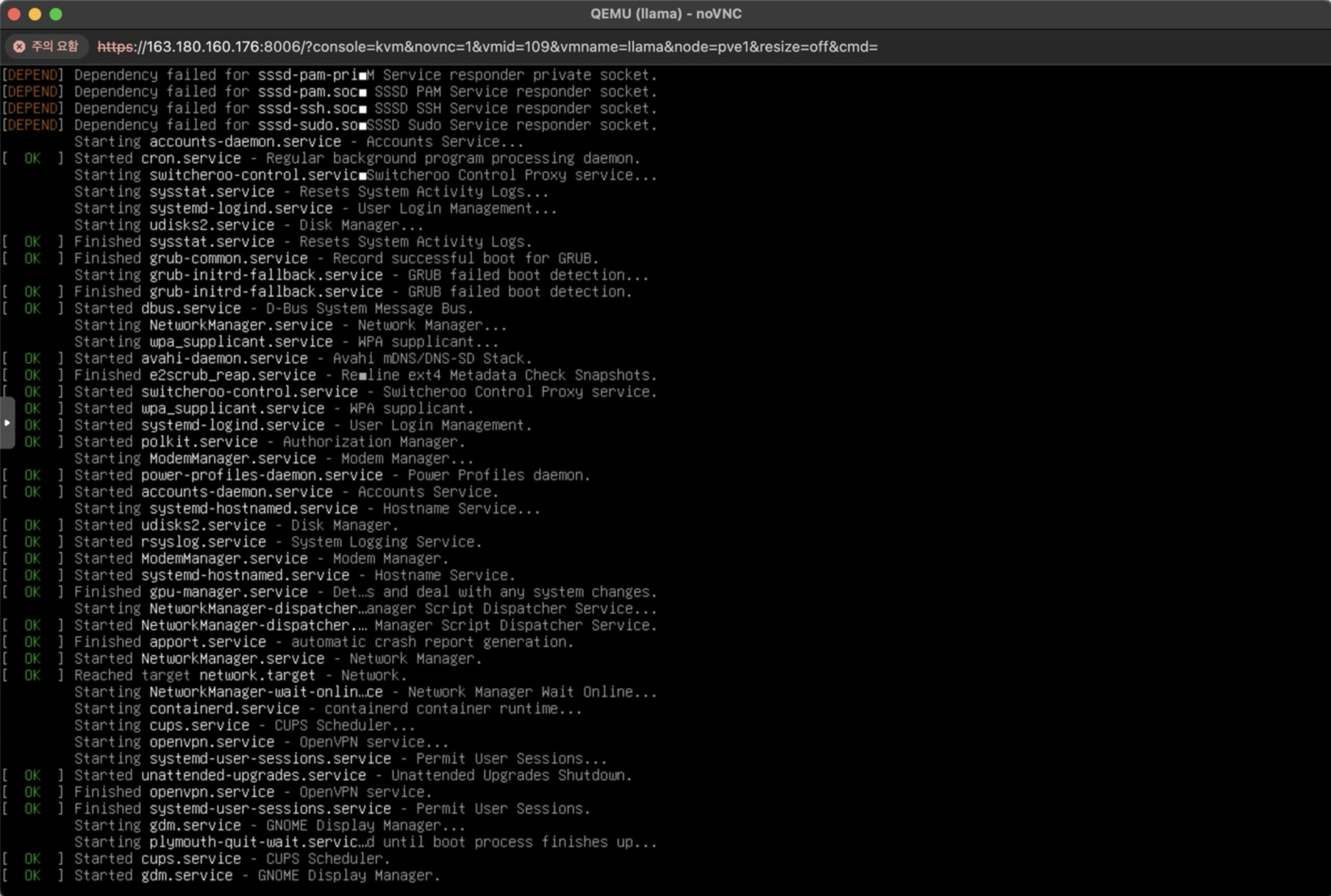The height and width of the screenshot is (896, 1331).
Task: Maximize the window with green button
Action: tap(56, 14)
